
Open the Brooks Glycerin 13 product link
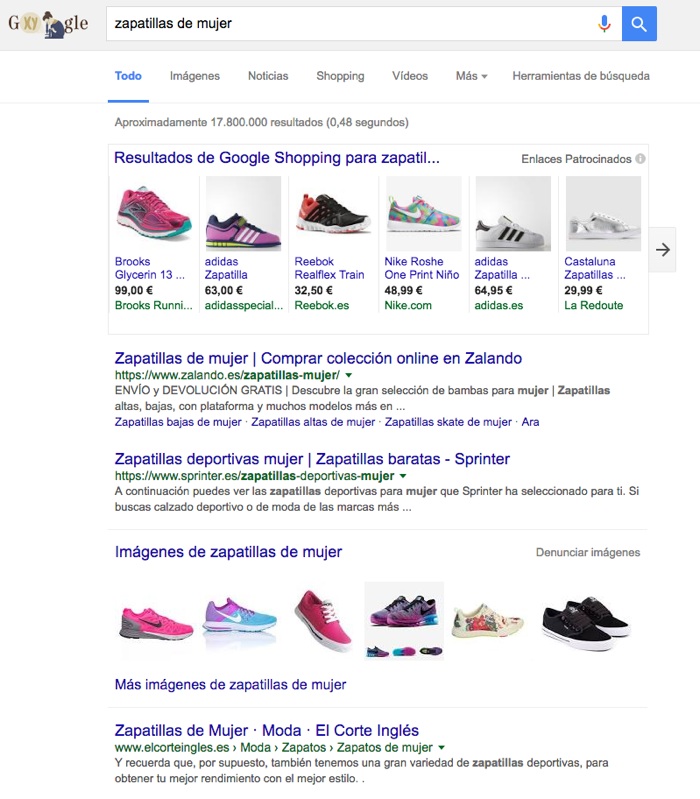[150, 268]
